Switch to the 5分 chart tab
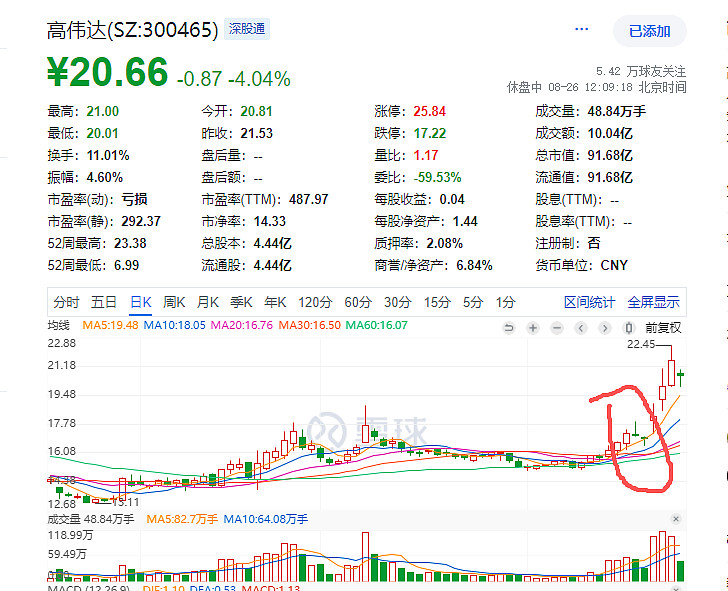728x591 pixels. click(473, 303)
